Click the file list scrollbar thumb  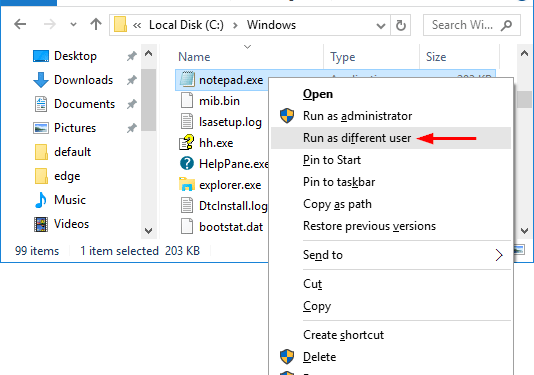(524, 99)
